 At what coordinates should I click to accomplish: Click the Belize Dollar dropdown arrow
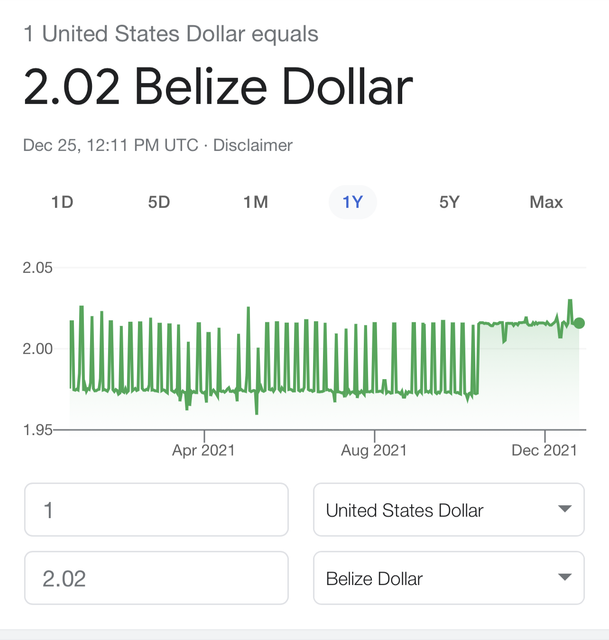[565, 577]
